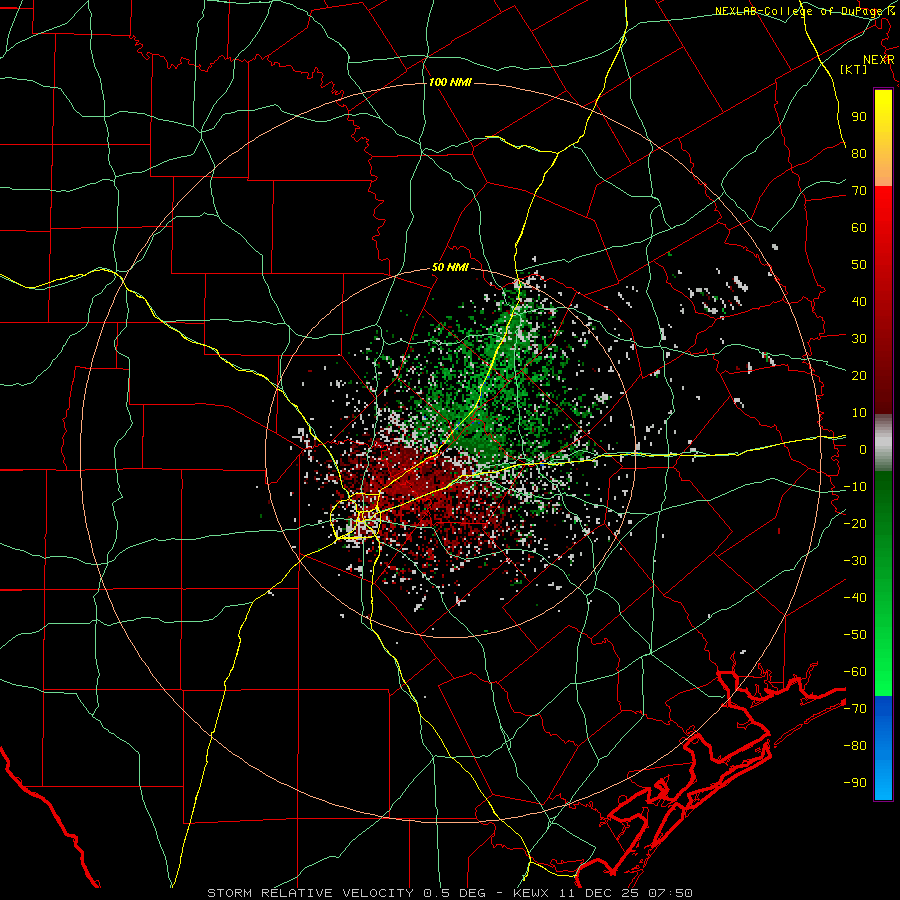Select the -10 scale value
Screen dimensions: 900x900
[x=855, y=487]
